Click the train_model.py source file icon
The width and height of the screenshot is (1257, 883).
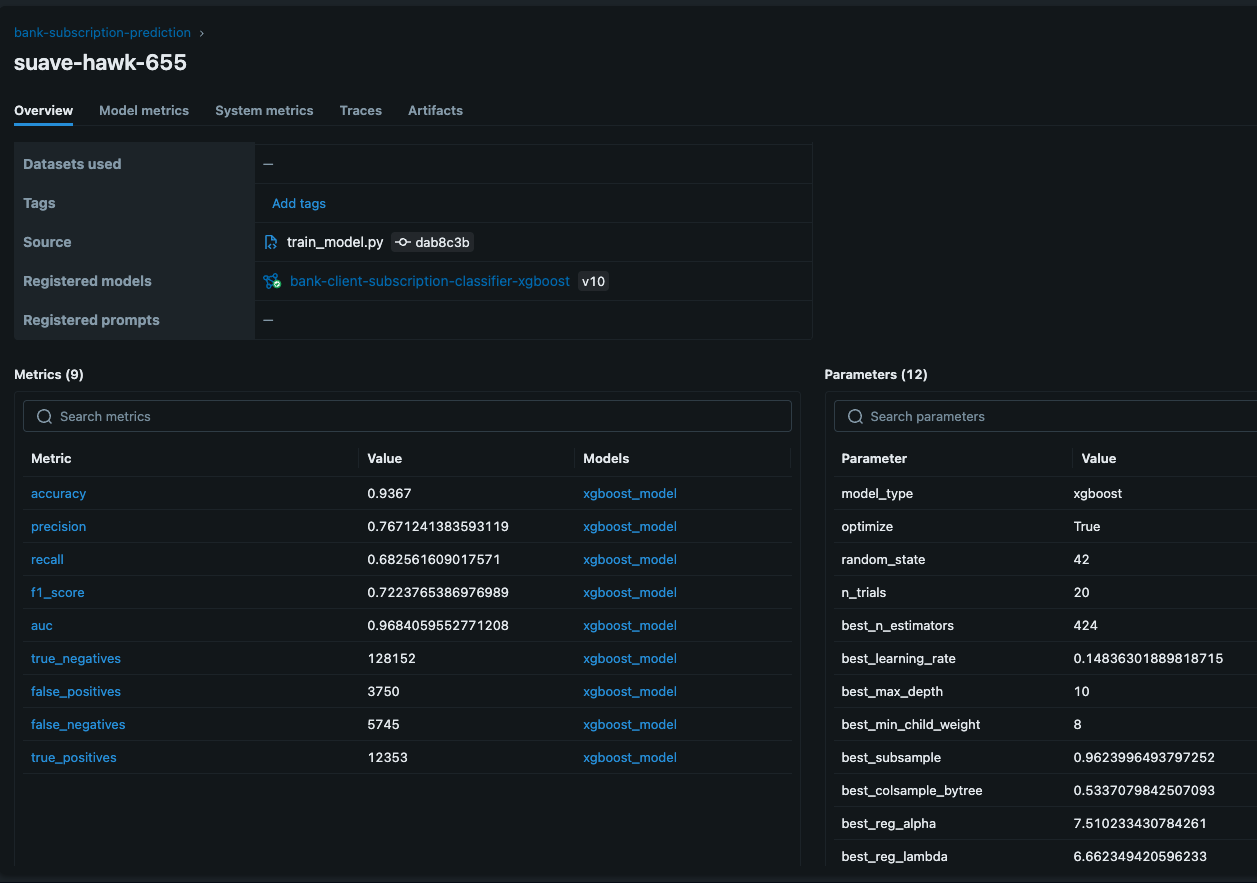point(271,242)
